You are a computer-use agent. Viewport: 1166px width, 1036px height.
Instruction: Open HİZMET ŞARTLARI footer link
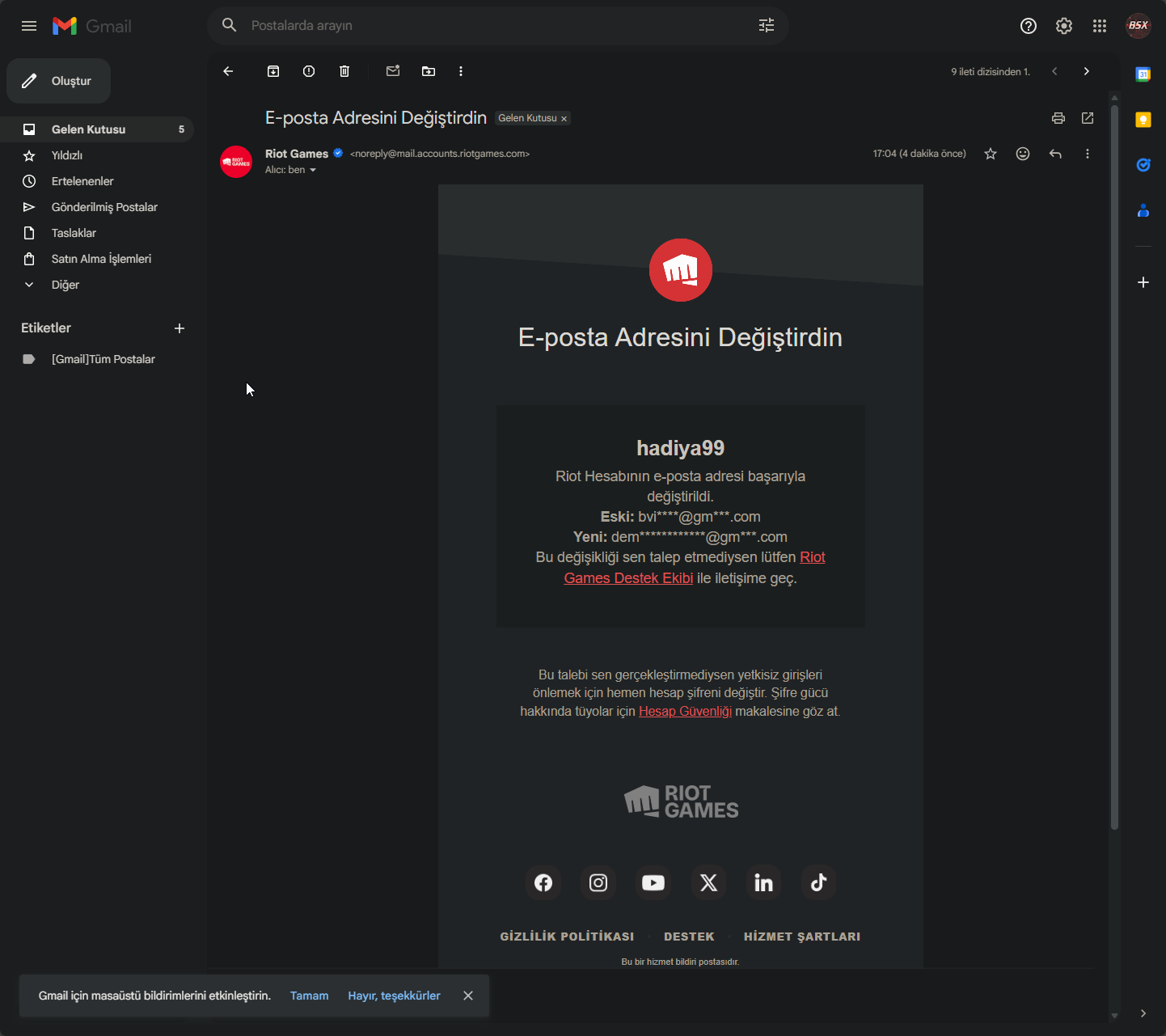tap(802, 937)
